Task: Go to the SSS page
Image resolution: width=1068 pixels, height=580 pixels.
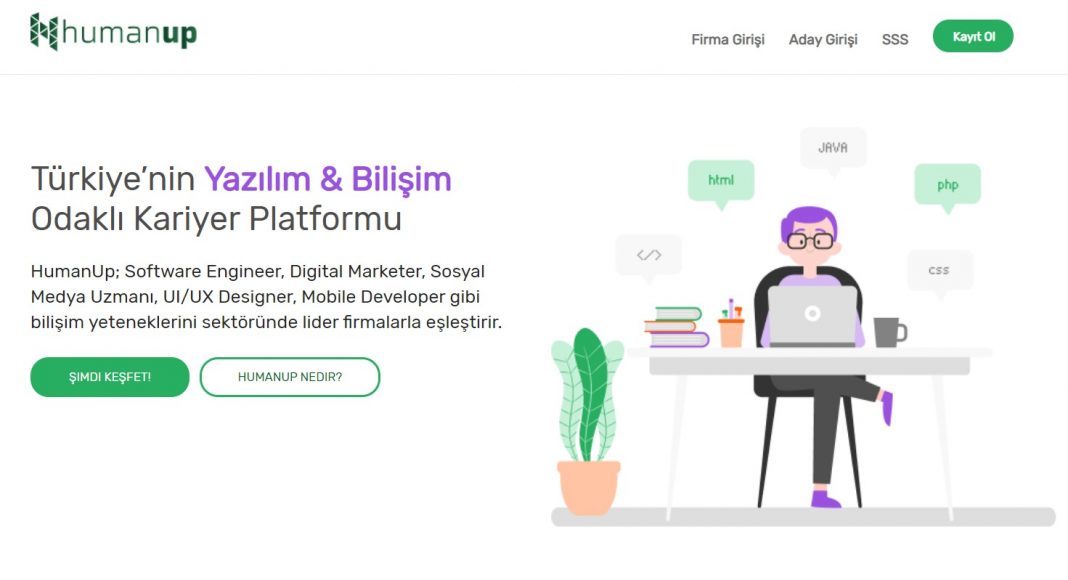Action: coord(895,39)
